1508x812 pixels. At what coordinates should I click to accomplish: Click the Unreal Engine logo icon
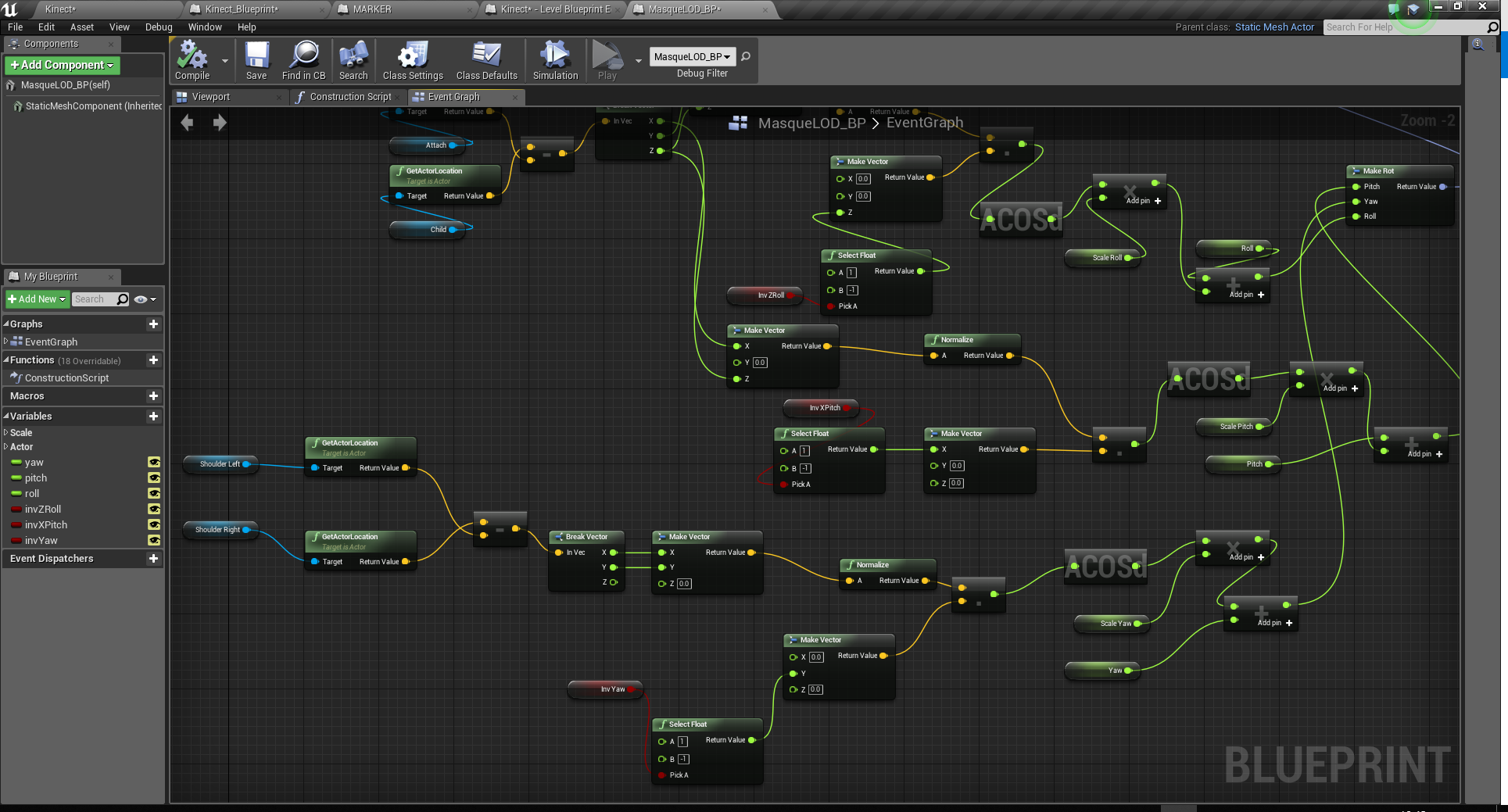pos(11,9)
